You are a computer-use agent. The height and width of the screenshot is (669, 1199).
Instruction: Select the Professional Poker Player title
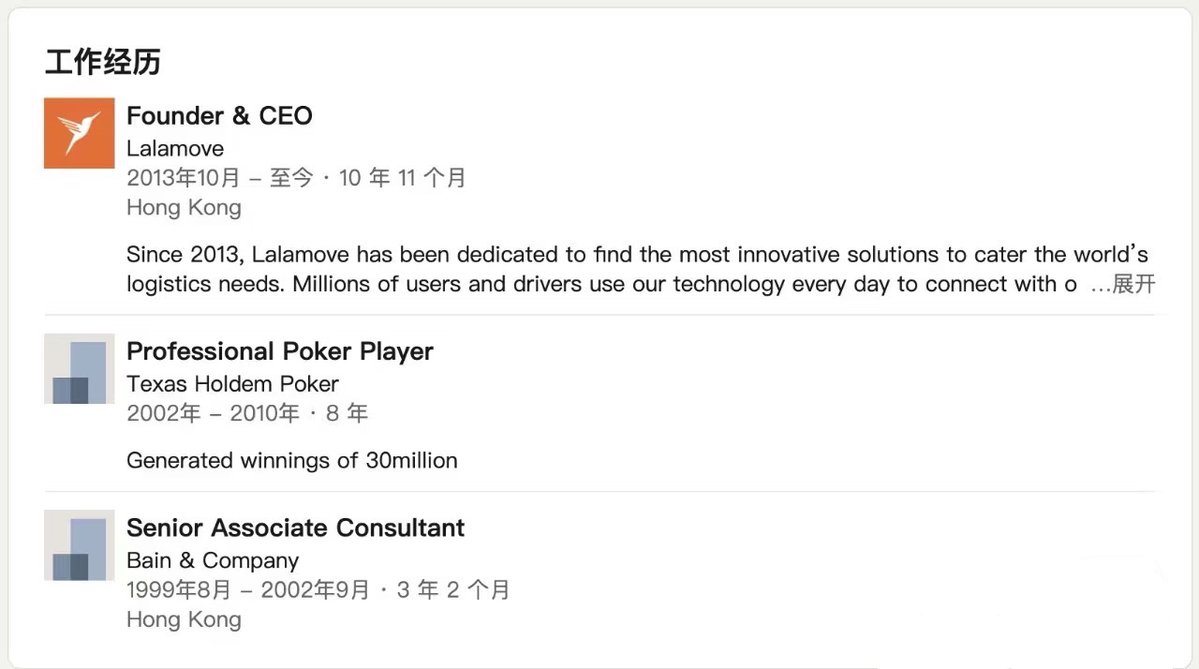click(x=280, y=351)
